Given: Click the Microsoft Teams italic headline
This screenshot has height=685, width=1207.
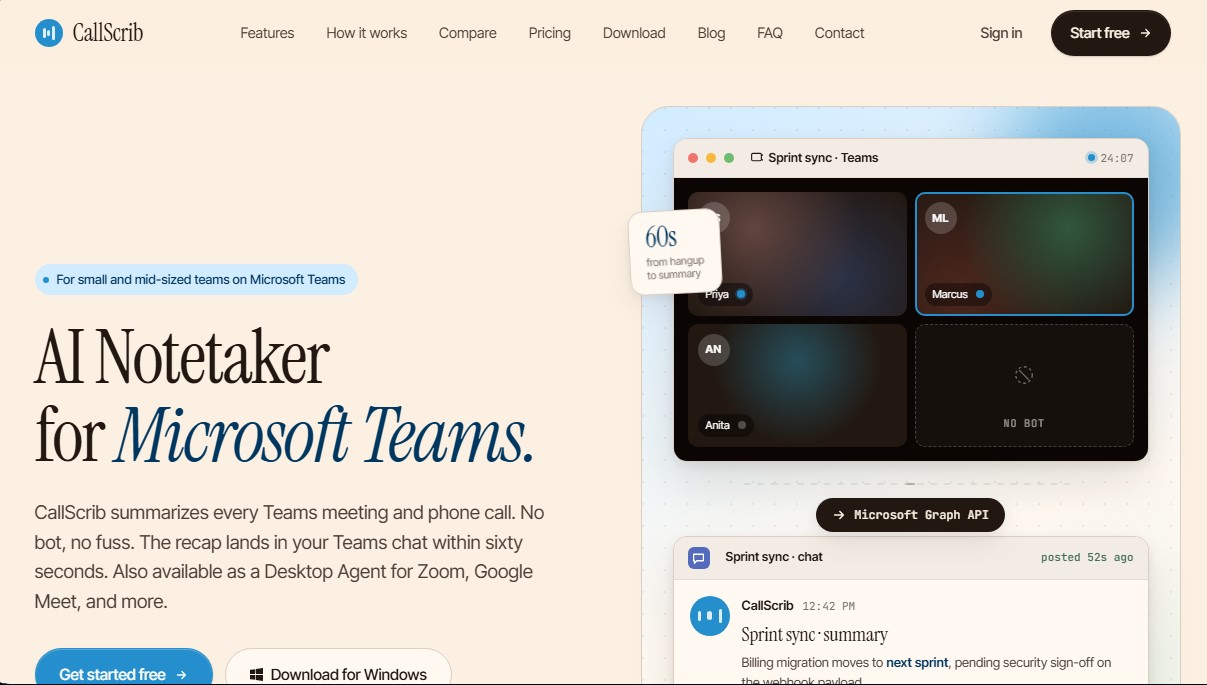Looking at the screenshot, I should click(324, 436).
